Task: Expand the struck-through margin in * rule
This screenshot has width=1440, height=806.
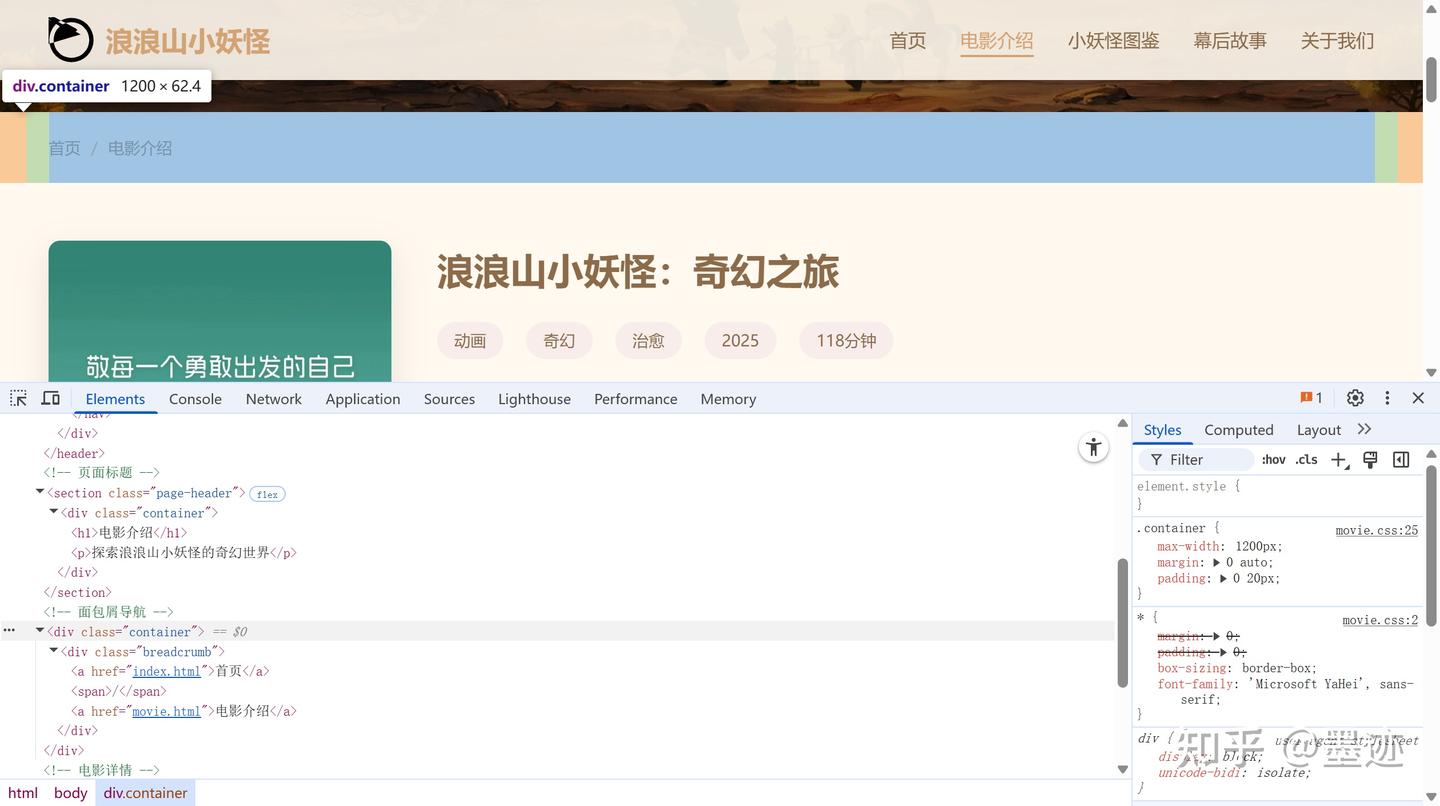Action: coord(1217,636)
